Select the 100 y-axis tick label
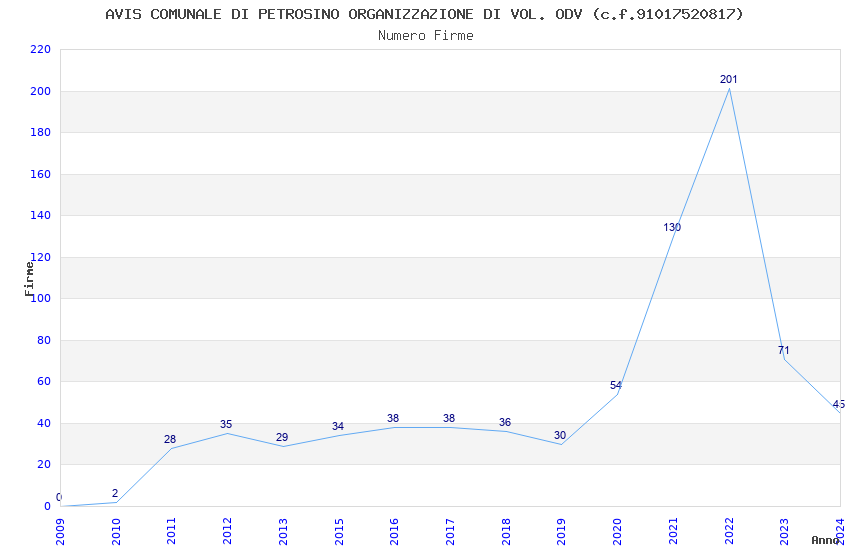850x550 pixels. pos(41,298)
